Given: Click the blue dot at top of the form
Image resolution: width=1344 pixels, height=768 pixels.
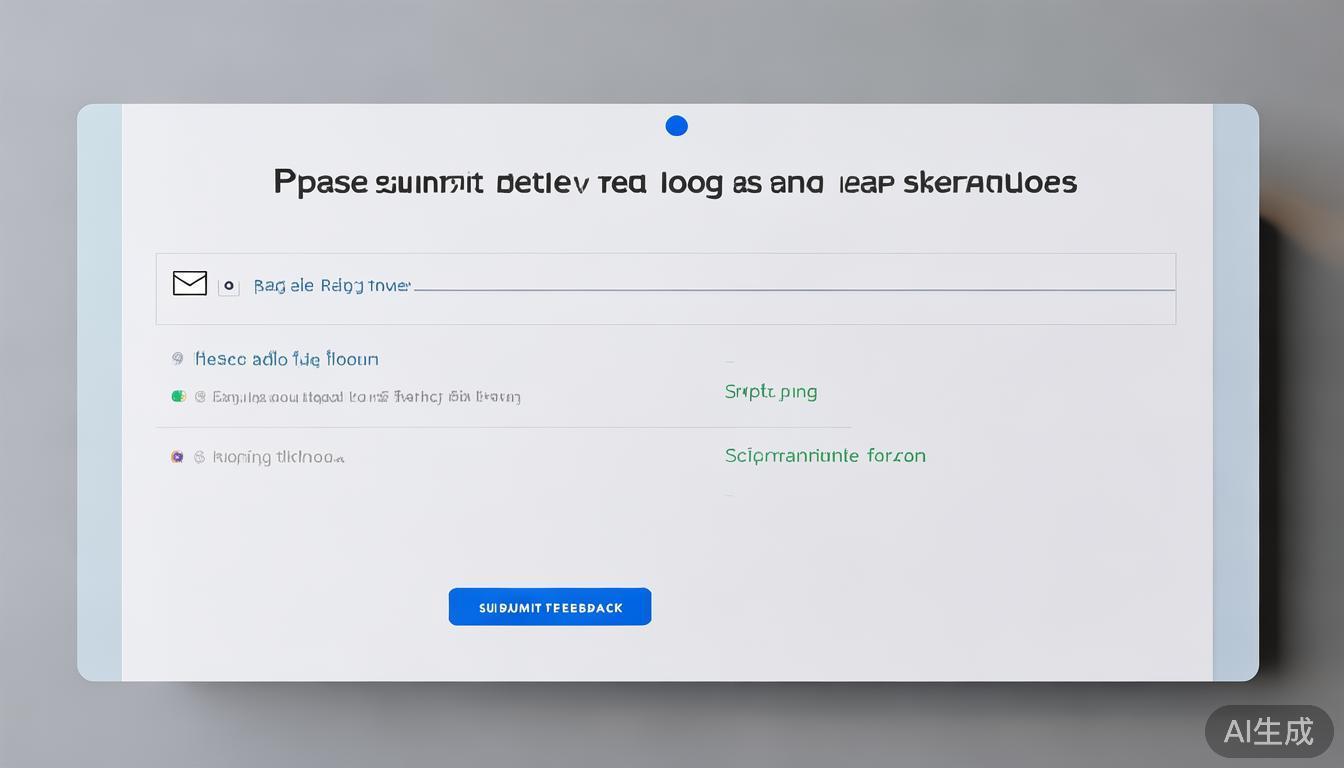Looking at the screenshot, I should click(676, 126).
